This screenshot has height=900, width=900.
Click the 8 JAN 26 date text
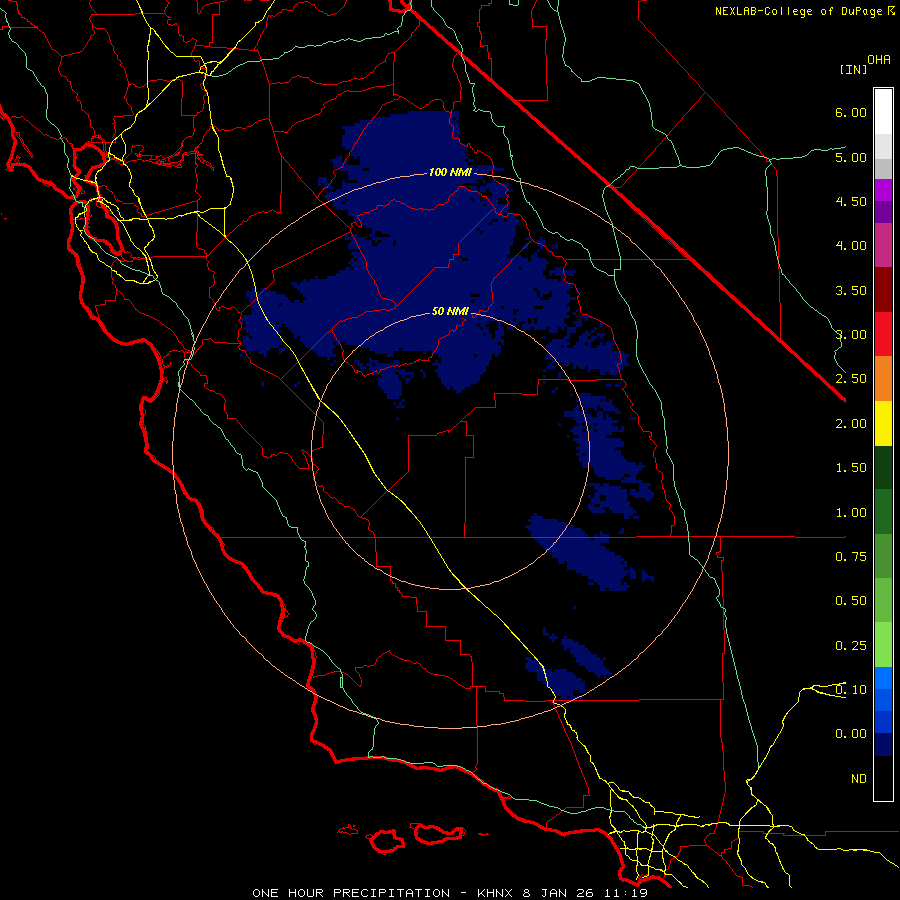point(558,893)
